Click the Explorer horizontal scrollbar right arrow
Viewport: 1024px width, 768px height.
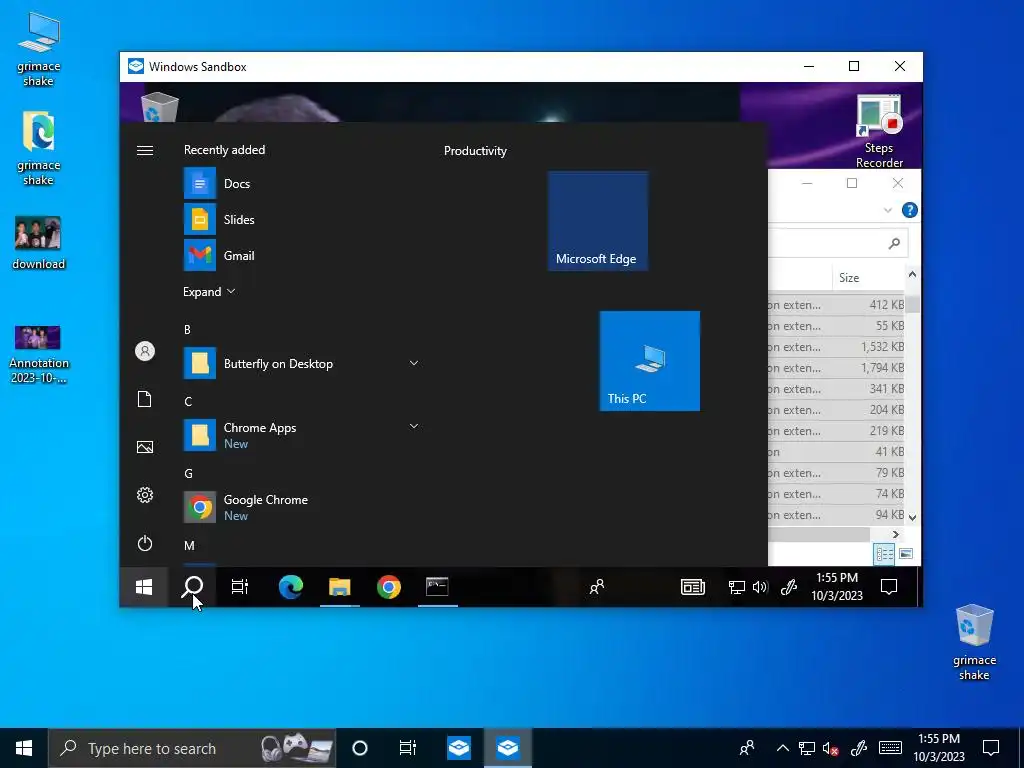coord(896,534)
